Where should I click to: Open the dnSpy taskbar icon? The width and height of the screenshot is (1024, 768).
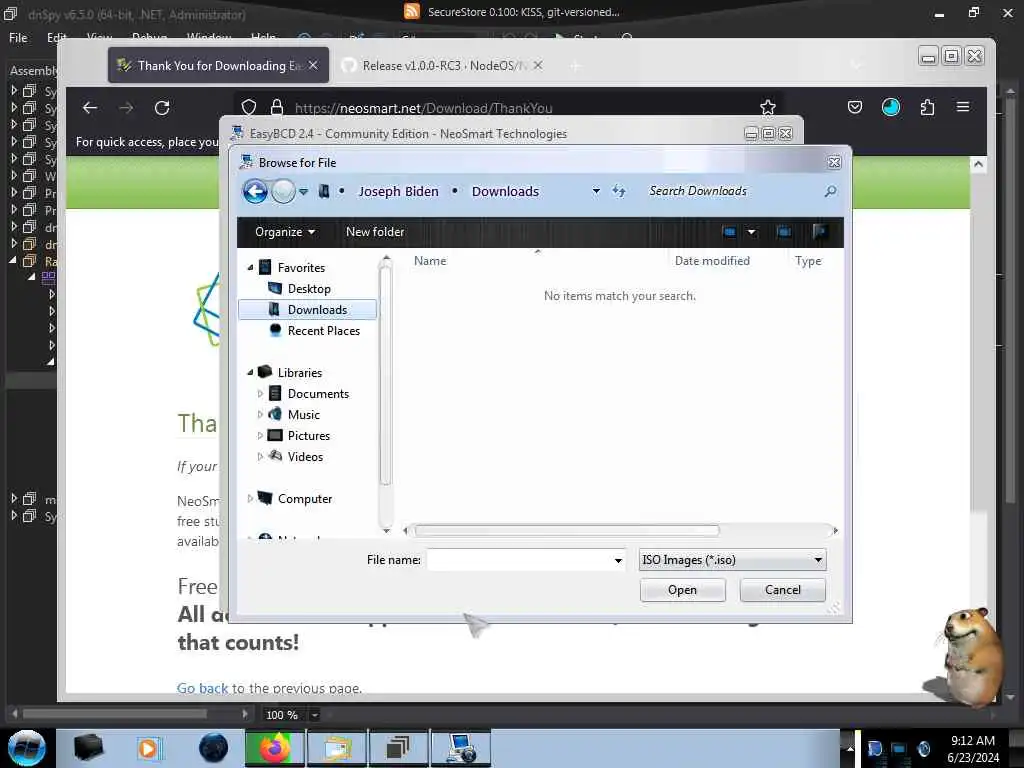pos(397,748)
